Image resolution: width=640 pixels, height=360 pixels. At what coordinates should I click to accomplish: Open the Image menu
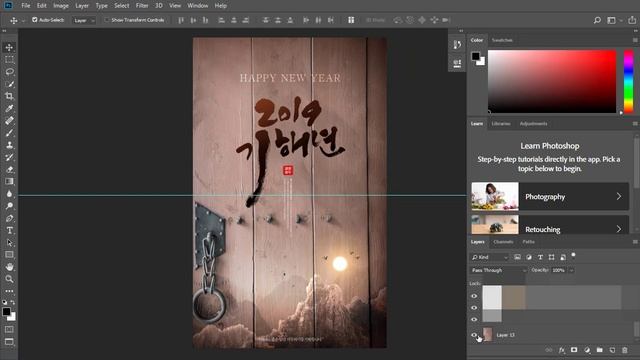click(61, 6)
